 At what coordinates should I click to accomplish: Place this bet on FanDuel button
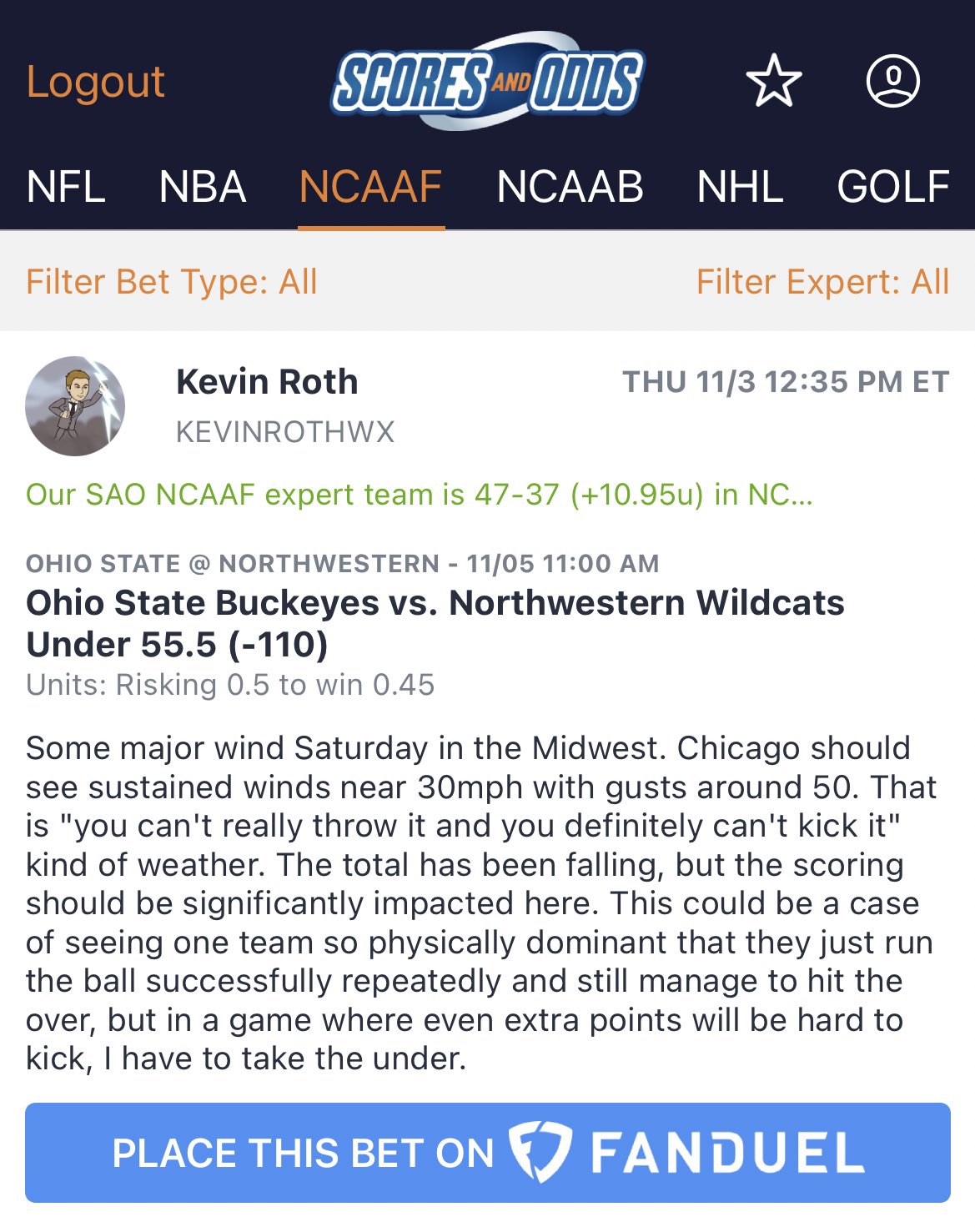coord(488,1153)
